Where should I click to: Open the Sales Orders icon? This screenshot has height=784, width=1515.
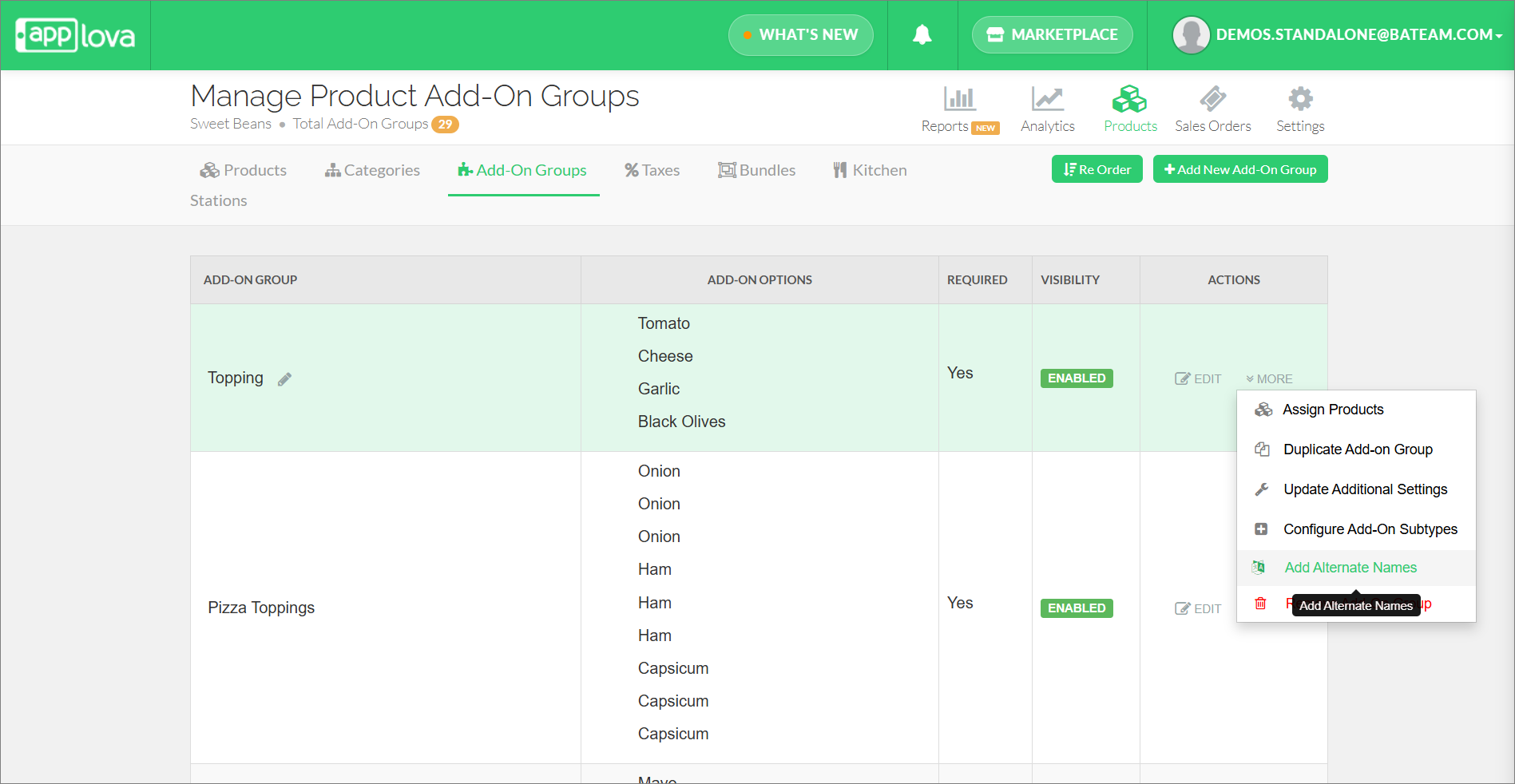(1212, 99)
